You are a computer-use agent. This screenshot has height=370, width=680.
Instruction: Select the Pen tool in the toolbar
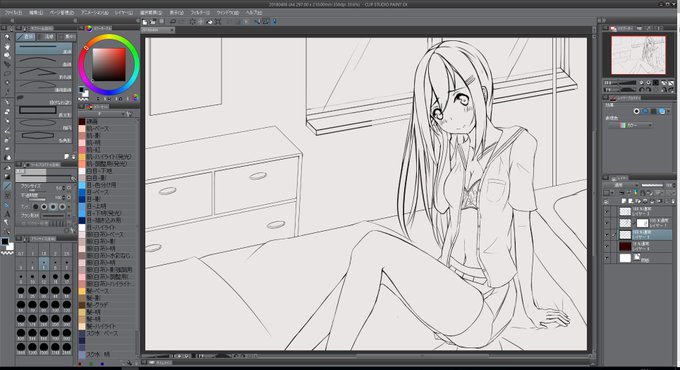tap(7, 102)
